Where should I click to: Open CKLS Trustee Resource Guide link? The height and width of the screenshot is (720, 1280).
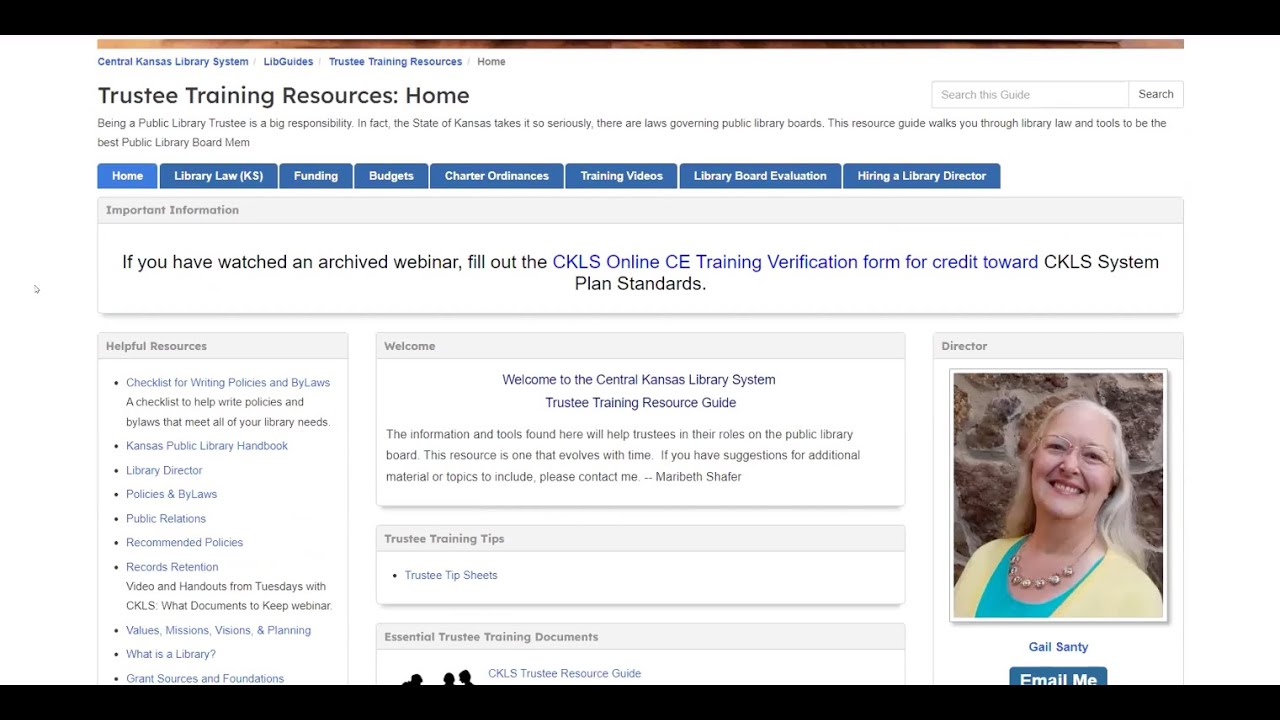(564, 673)
